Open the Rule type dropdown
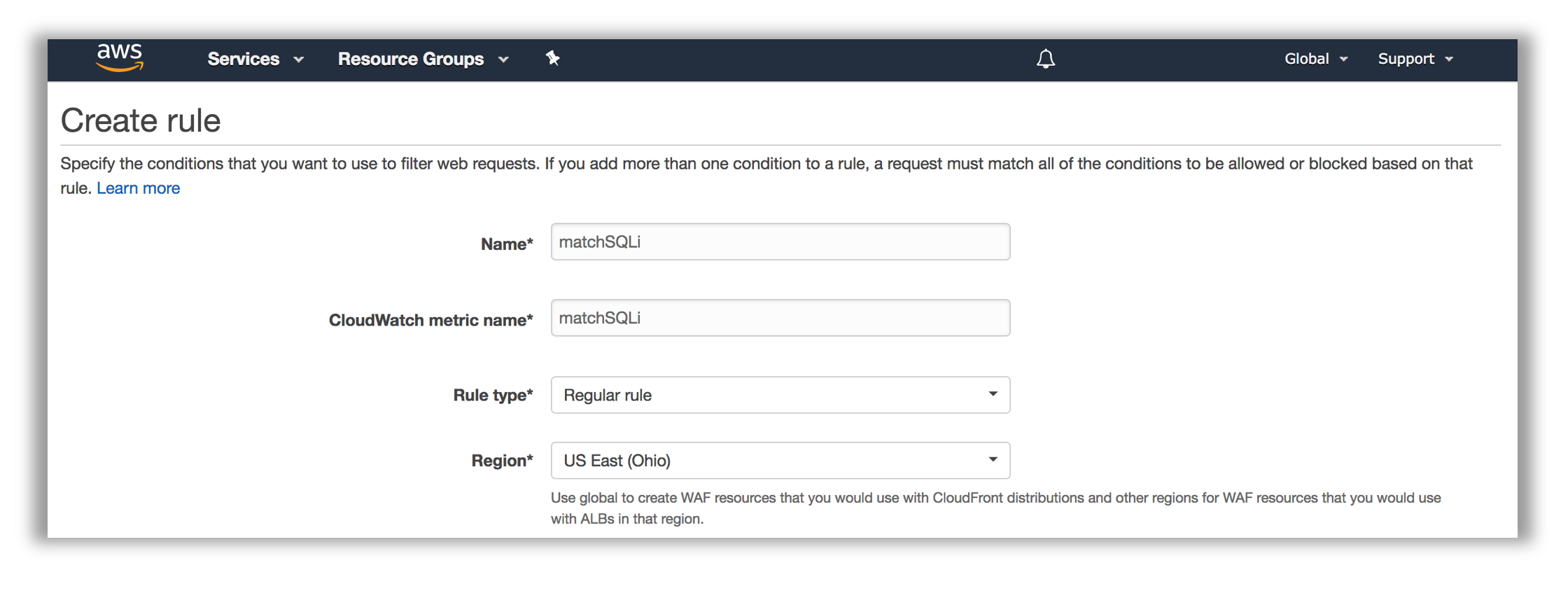The height and width of the screenshot is (591, 1568). [x=780, y=395]
